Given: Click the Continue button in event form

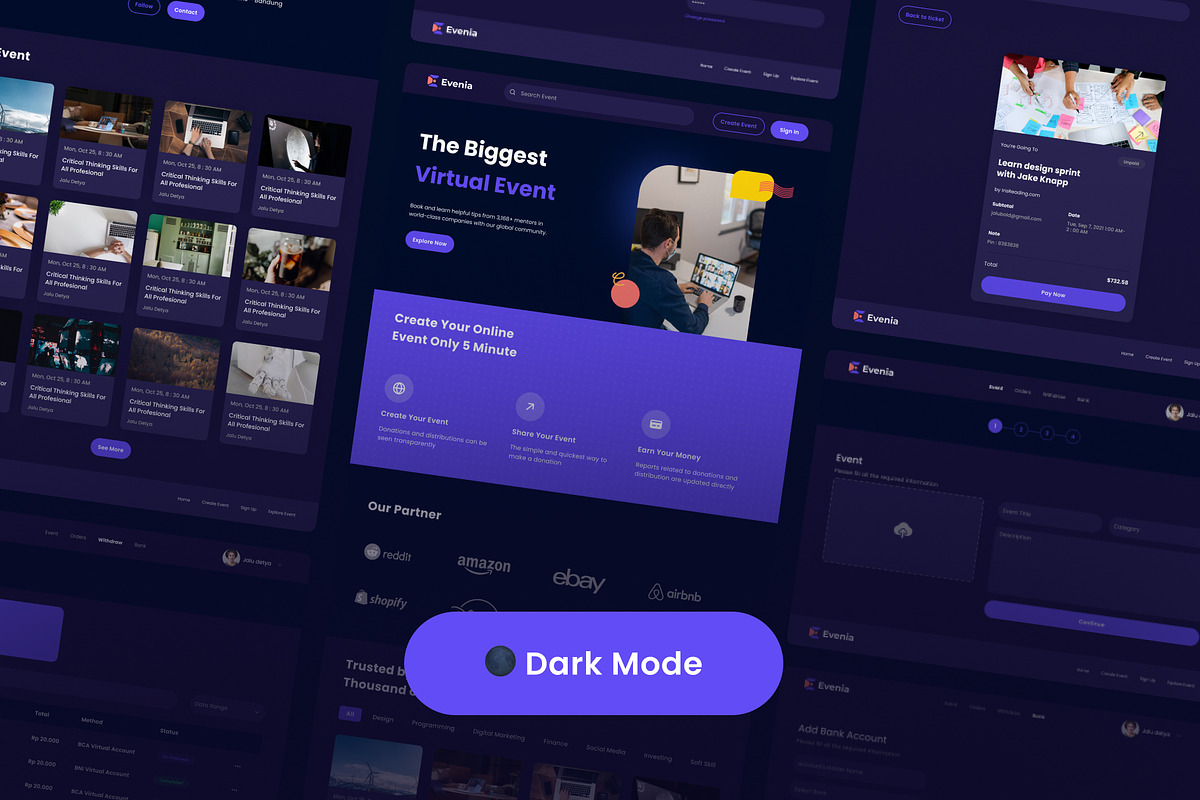Looking at the screenshot, I should coord(1091,623).
